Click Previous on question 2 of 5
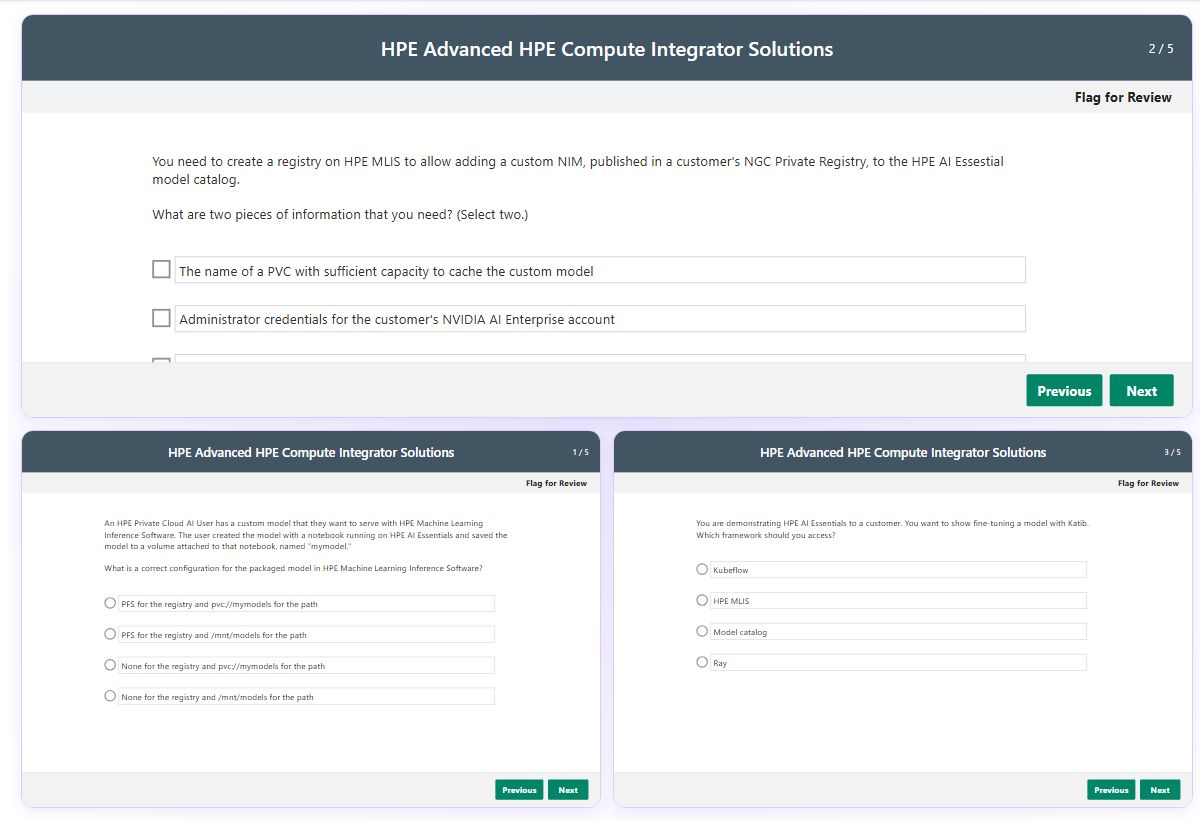The height and width of the screenshot is (821, 1200). coord(1064,391)
